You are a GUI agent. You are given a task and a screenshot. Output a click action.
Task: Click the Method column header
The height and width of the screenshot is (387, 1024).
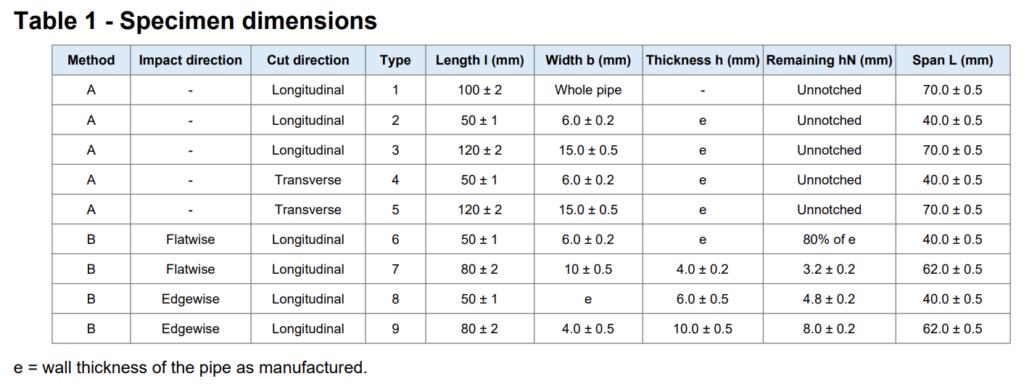point(91,60)
